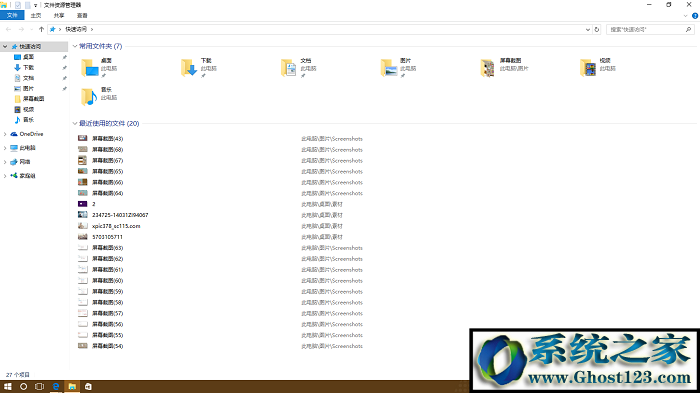This screenshot has width=700, height=393.
Task: Click the New folder icon in the title bar
Action: [27, 5]
